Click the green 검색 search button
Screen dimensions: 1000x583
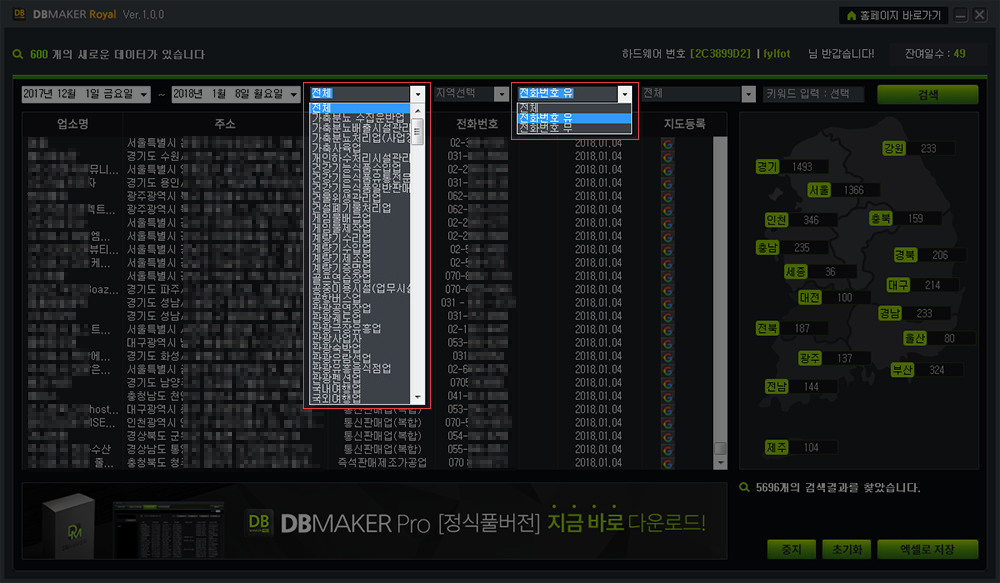927,94
